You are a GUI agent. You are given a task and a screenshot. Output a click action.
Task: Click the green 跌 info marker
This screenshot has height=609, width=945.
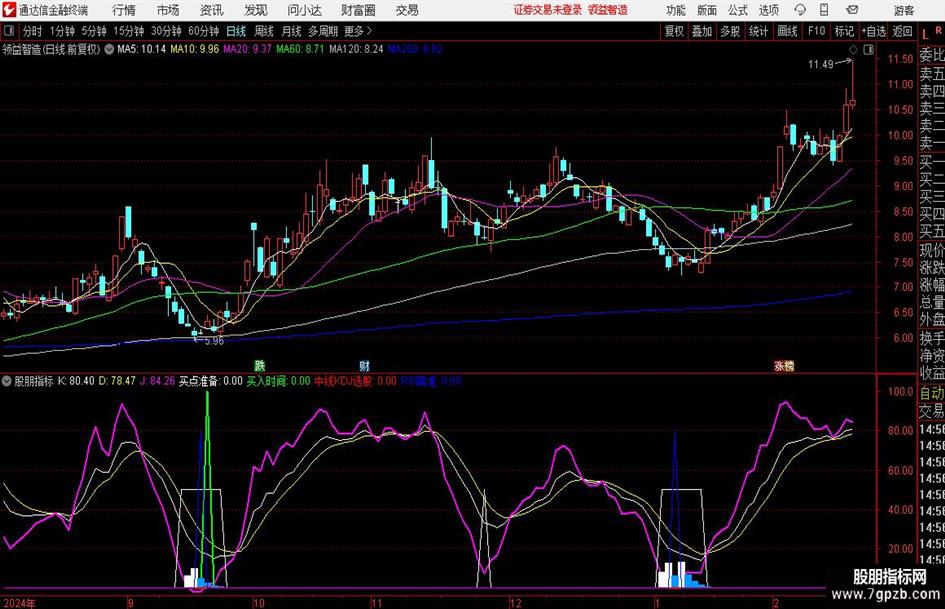tap(259, 366)
